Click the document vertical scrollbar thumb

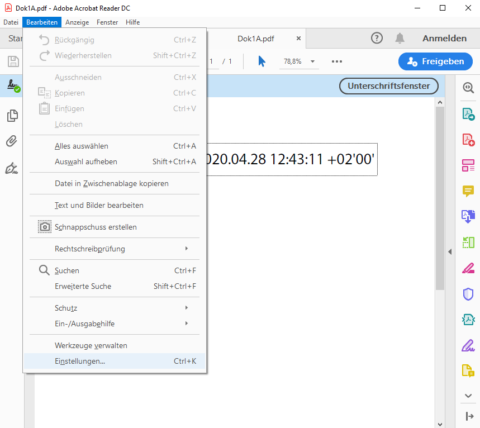coord(440,198)
